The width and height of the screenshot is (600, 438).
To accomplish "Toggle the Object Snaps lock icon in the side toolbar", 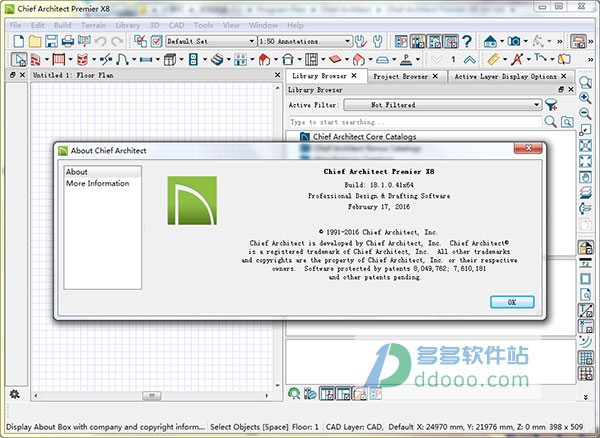I will (585, 247).
